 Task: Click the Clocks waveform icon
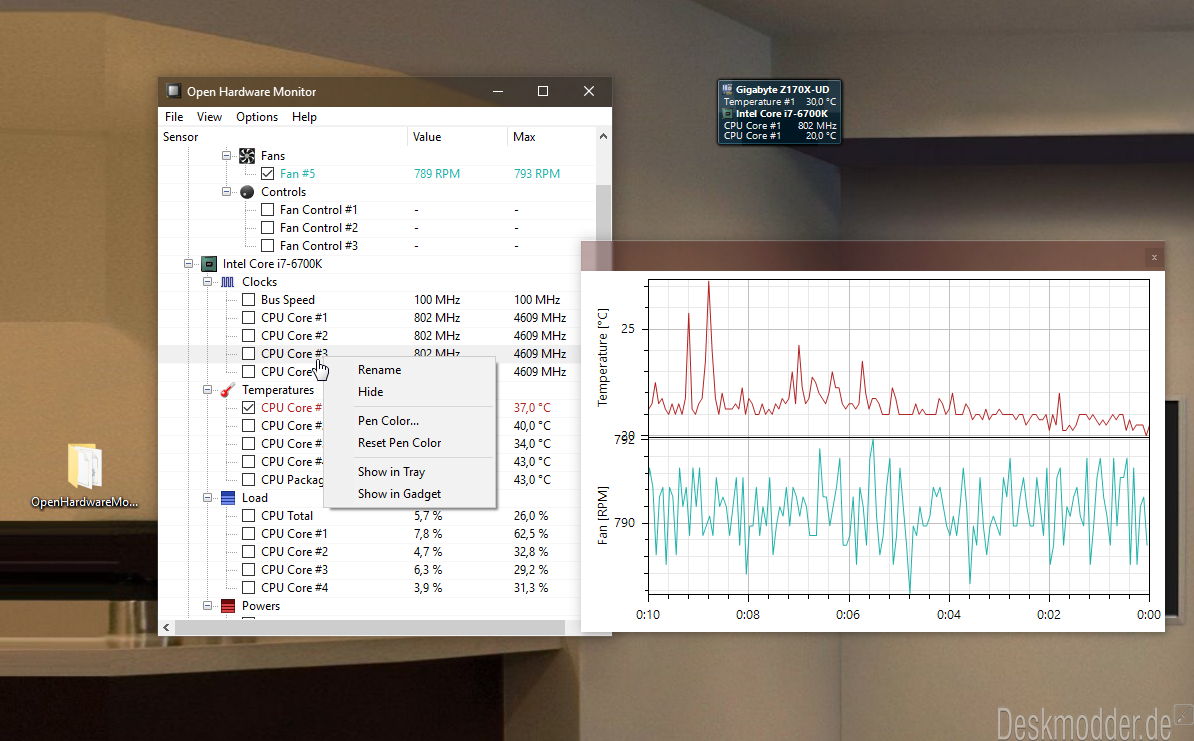pos(228,282)
